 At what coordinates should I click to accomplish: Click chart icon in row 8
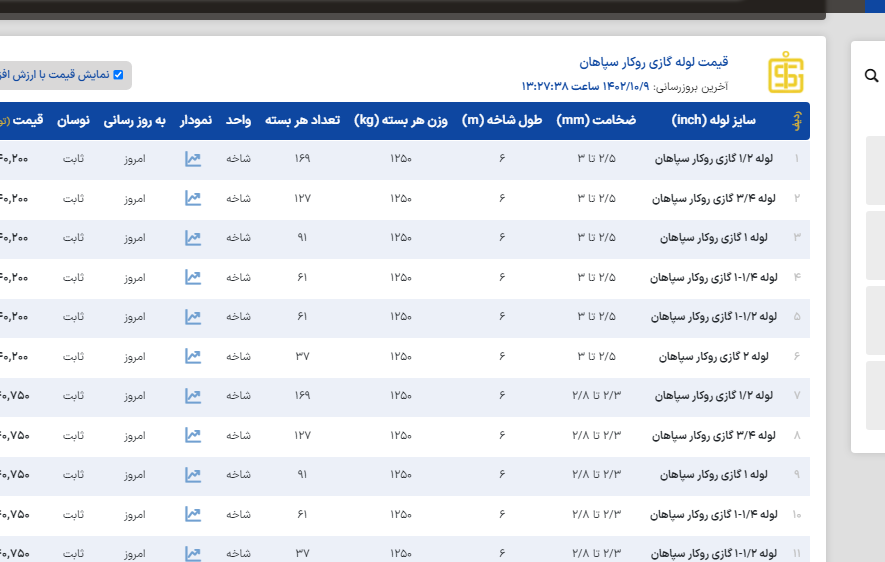point(193,435)
